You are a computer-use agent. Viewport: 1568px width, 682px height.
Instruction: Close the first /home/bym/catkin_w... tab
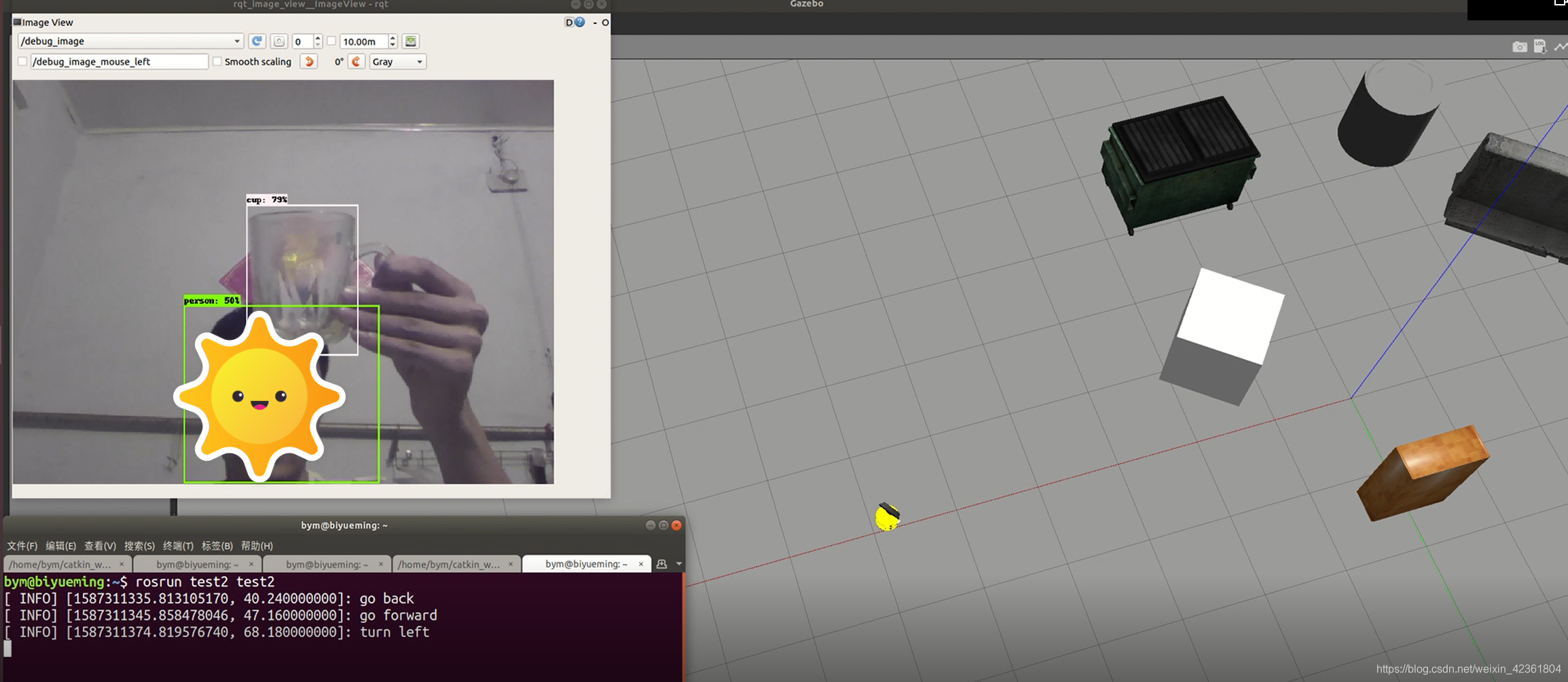click(122, 564)
